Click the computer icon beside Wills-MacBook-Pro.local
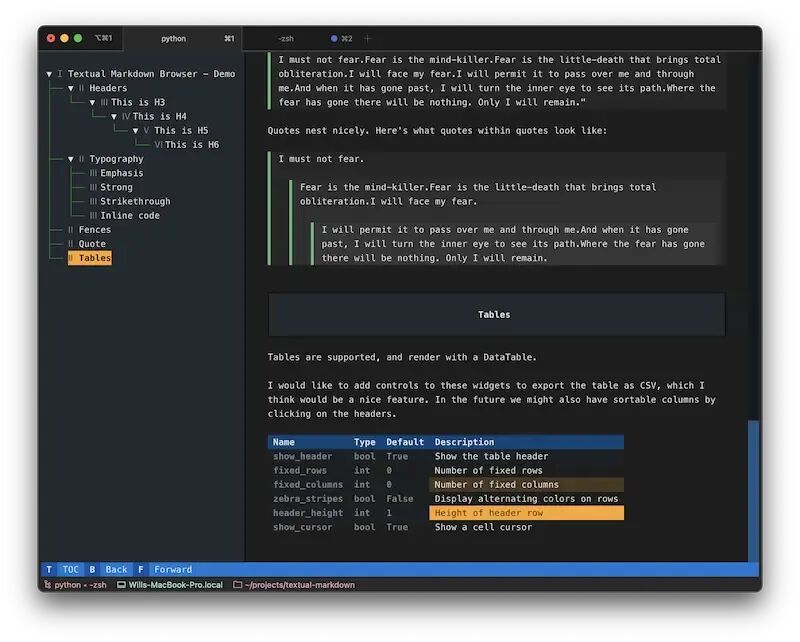Screen dimensions: 800x642 [x=121, y=585]
